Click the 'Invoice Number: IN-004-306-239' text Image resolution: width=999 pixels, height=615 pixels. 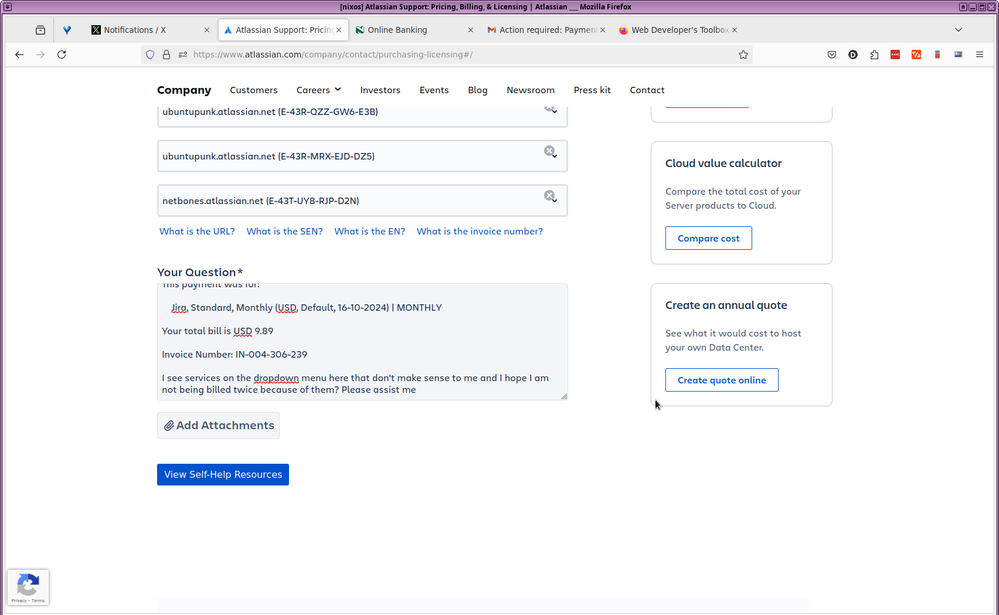coord(234,354)
